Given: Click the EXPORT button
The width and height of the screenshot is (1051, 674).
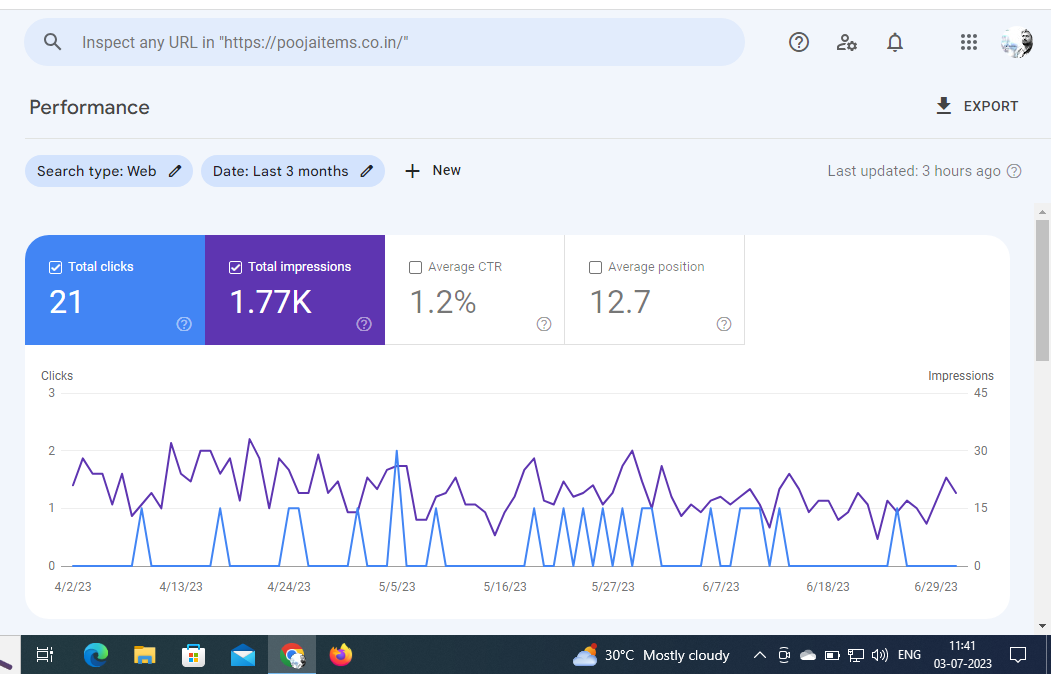Looking at the screenshot, I should tap(976, 105).
